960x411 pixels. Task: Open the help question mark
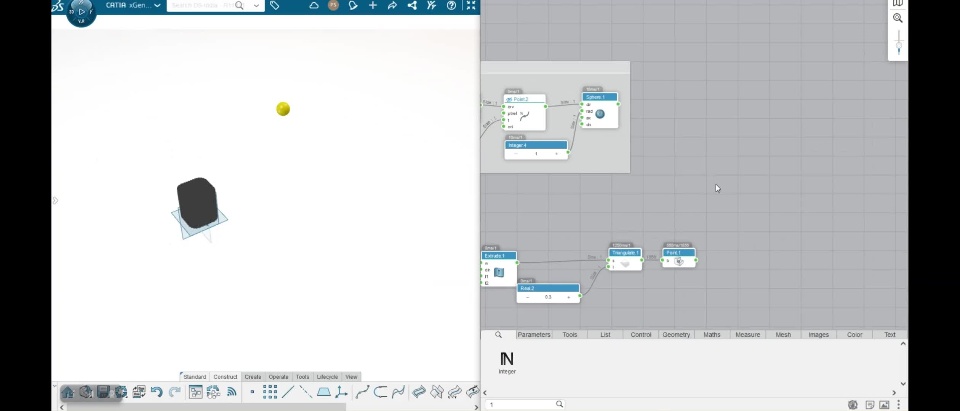(451, 6)
